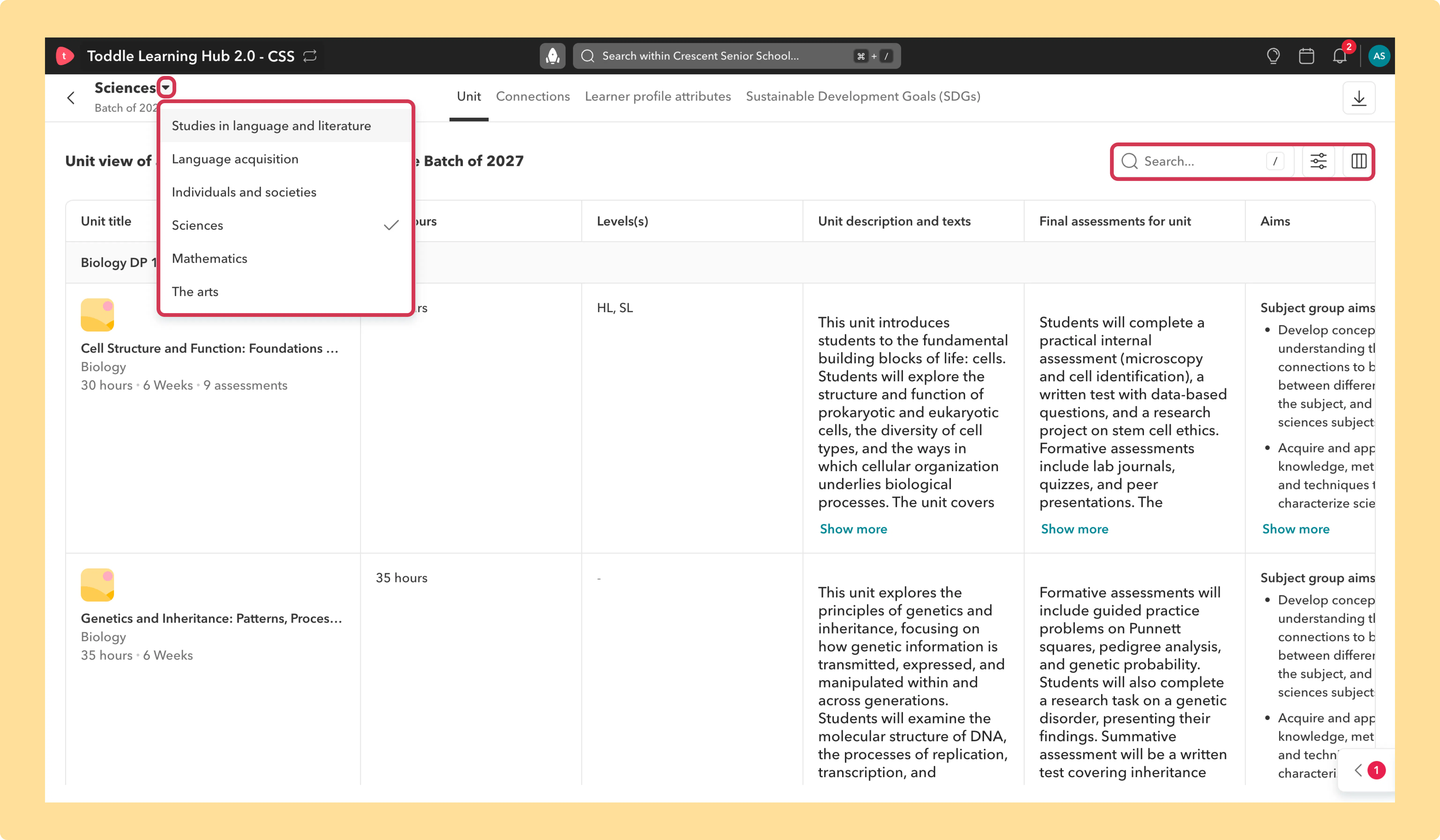Image resolution: width=1440 pixels, height=840 pixels.
Task: Select The arts option
Action: point(285,291)
